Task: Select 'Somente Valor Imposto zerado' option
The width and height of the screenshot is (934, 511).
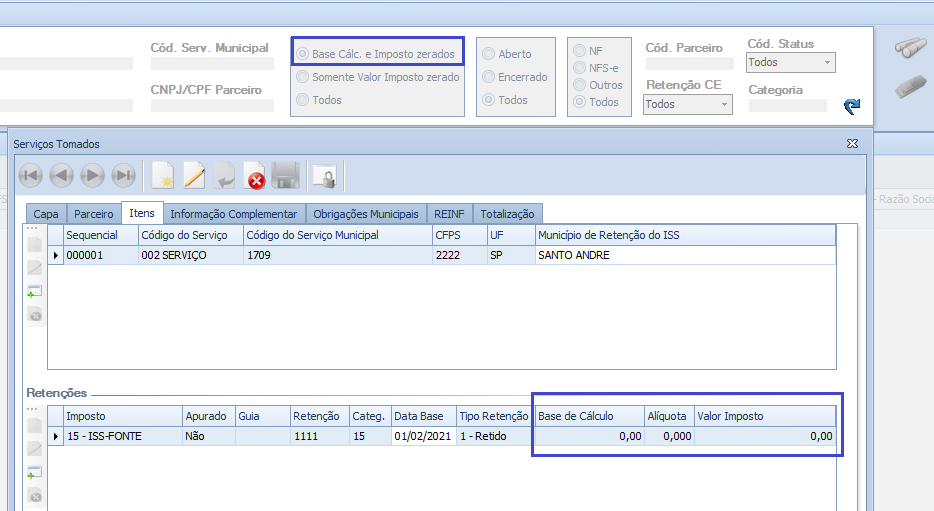Action: click(303, 77)
